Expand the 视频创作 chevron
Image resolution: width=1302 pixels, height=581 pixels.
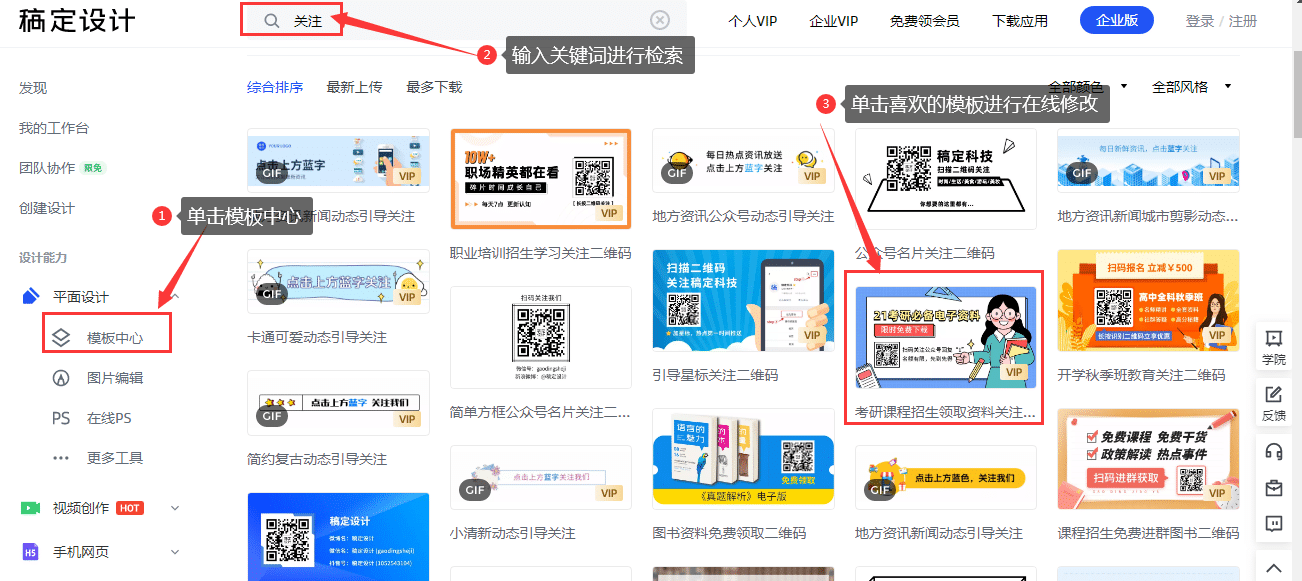[x=175, y=508]
